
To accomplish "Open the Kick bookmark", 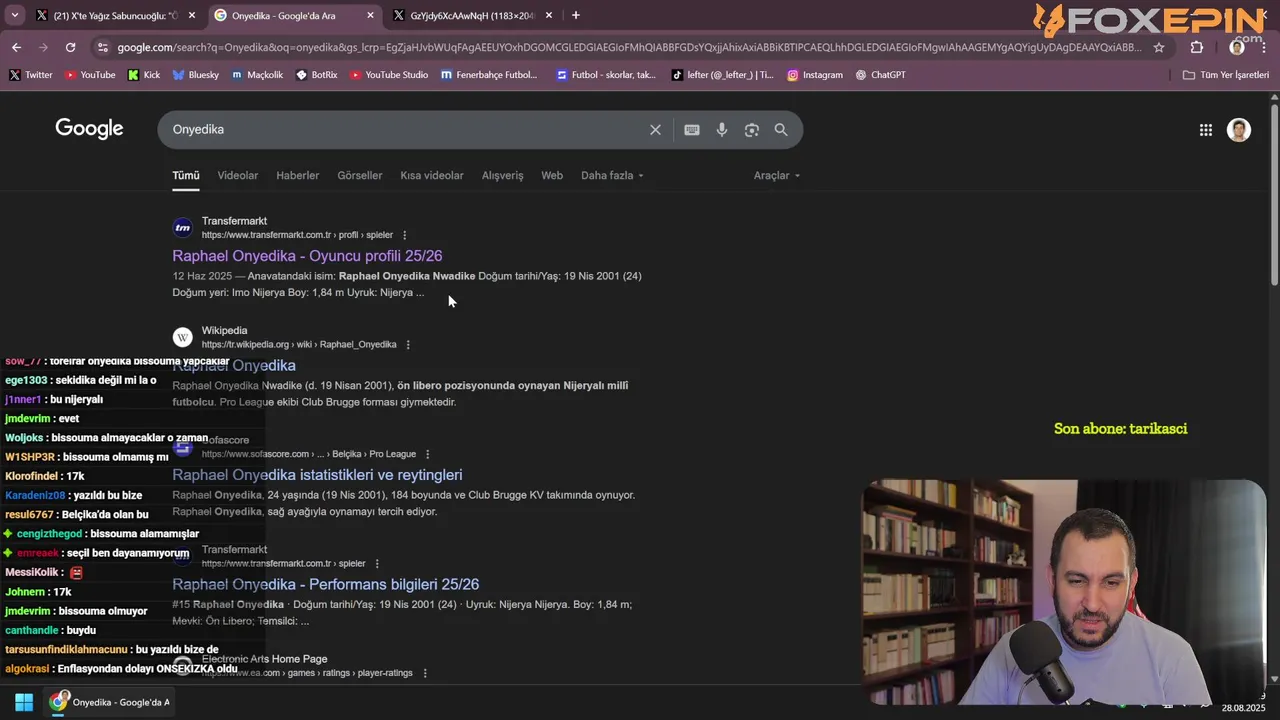I will point(144,75).
